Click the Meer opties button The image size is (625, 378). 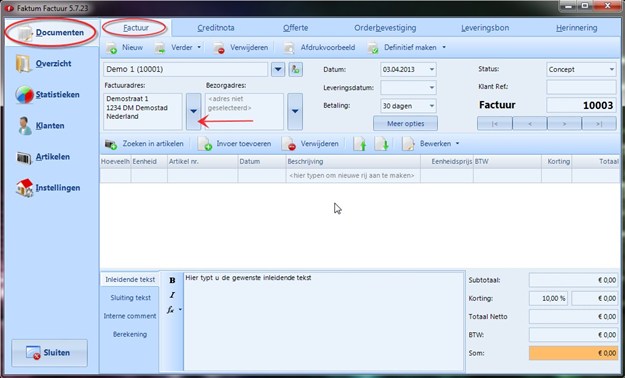(405, 124)
